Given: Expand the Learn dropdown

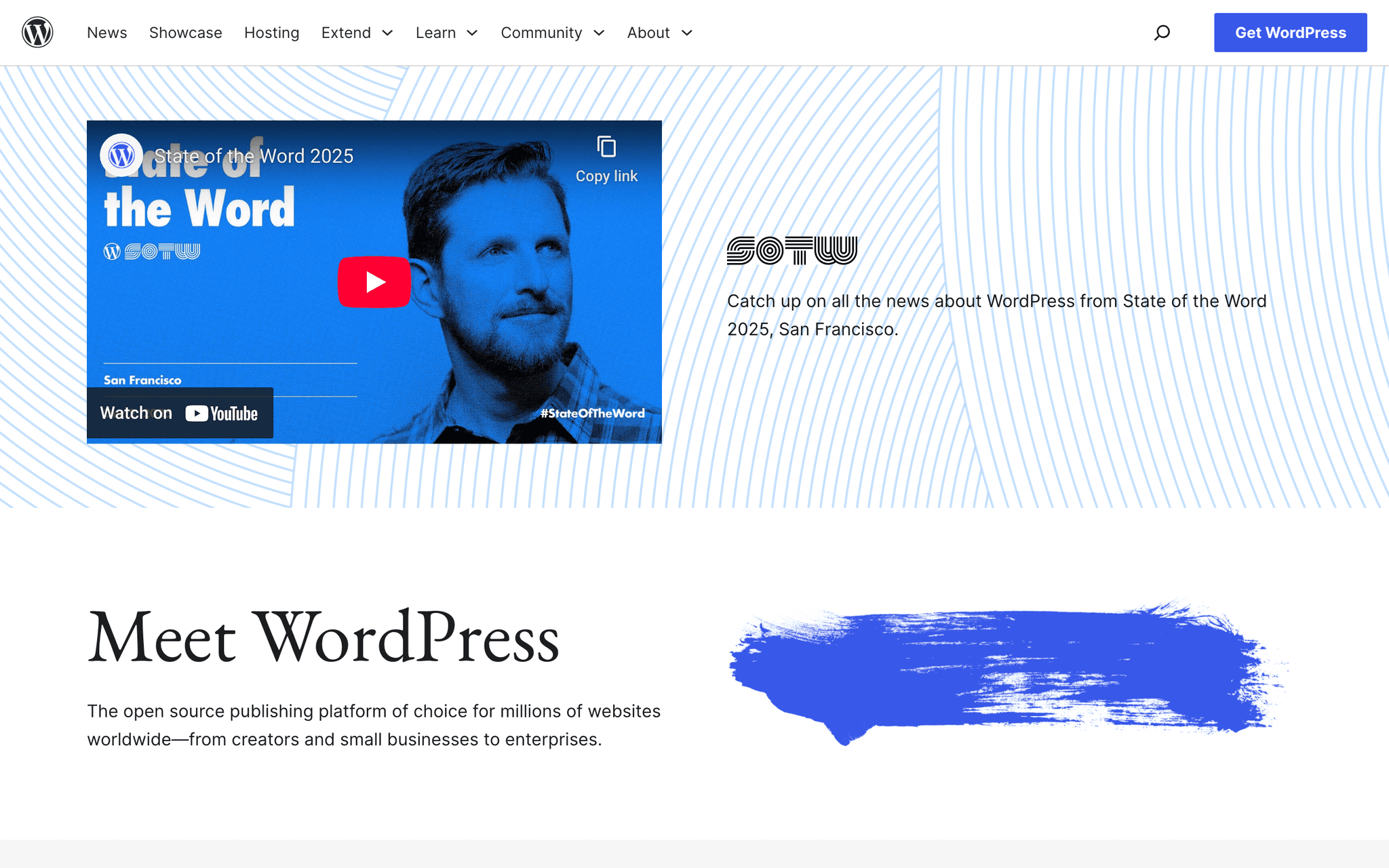Looking at the screenshot, I should tap(446, 32).
